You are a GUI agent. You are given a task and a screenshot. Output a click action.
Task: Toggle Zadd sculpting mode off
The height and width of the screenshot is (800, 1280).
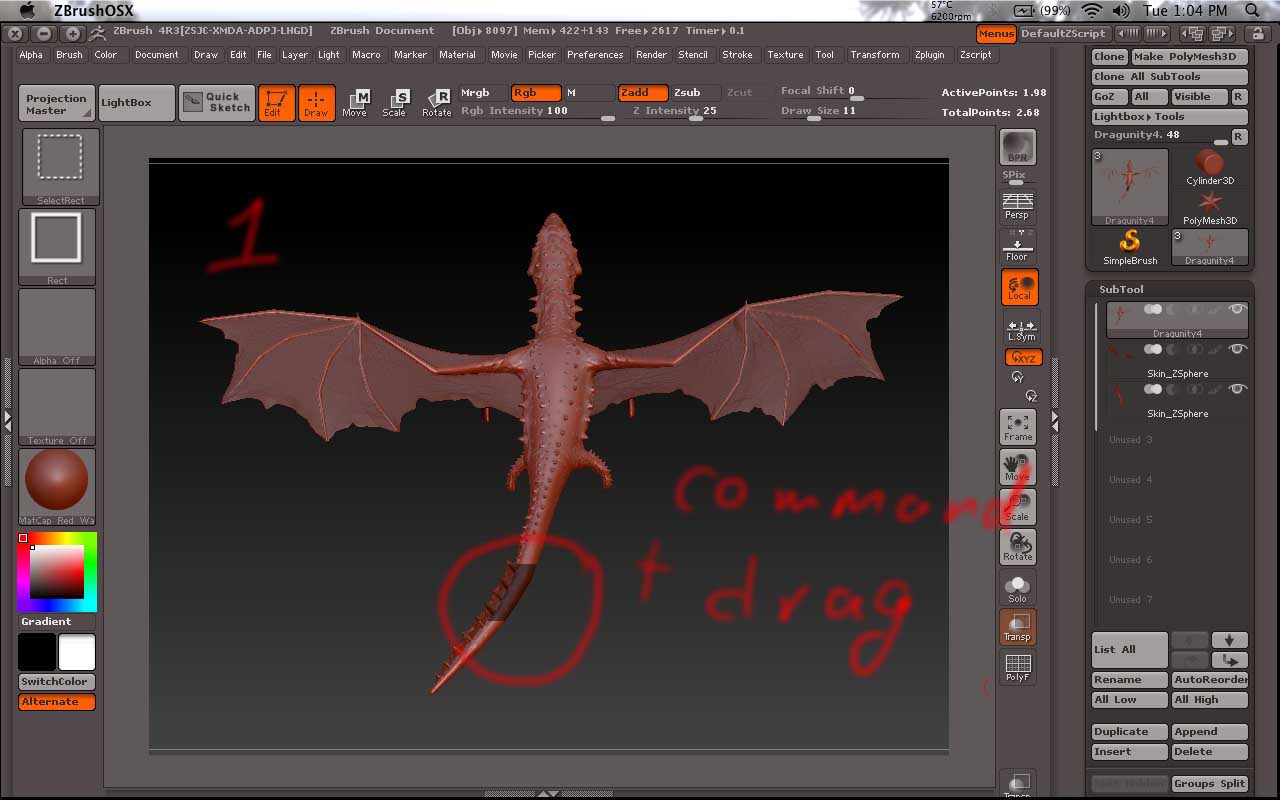click(642, 92)
